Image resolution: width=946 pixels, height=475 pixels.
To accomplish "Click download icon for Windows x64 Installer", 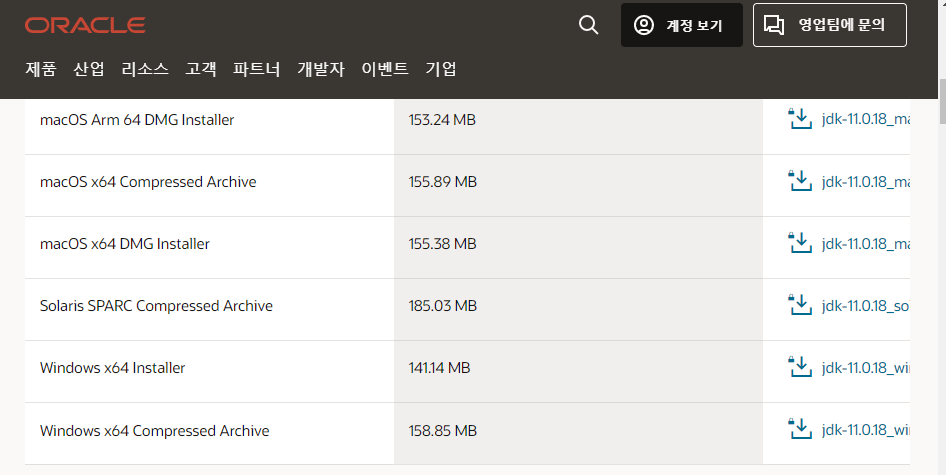I will coord(800,367).
